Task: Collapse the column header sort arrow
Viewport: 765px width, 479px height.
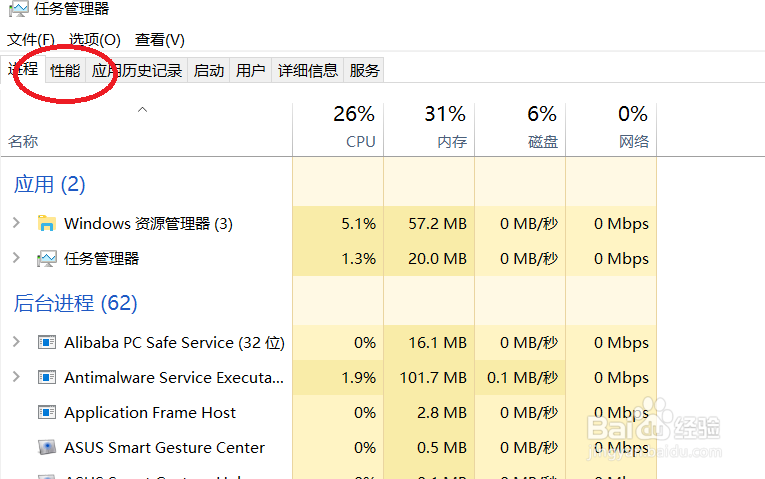Action: point(142,110)
